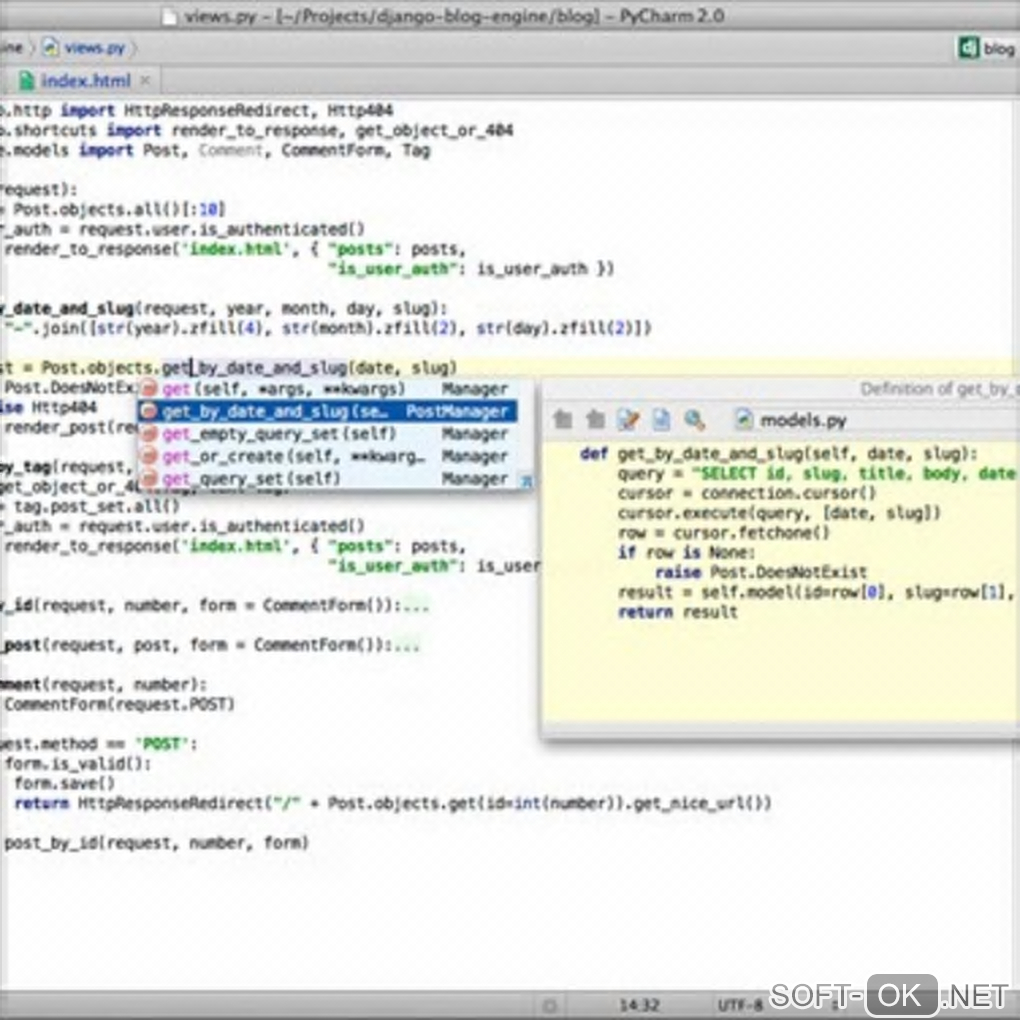Click get_object_or_404 in the shortcuts import
The width and height of the screenshot is (1020, 1020).
434,130
